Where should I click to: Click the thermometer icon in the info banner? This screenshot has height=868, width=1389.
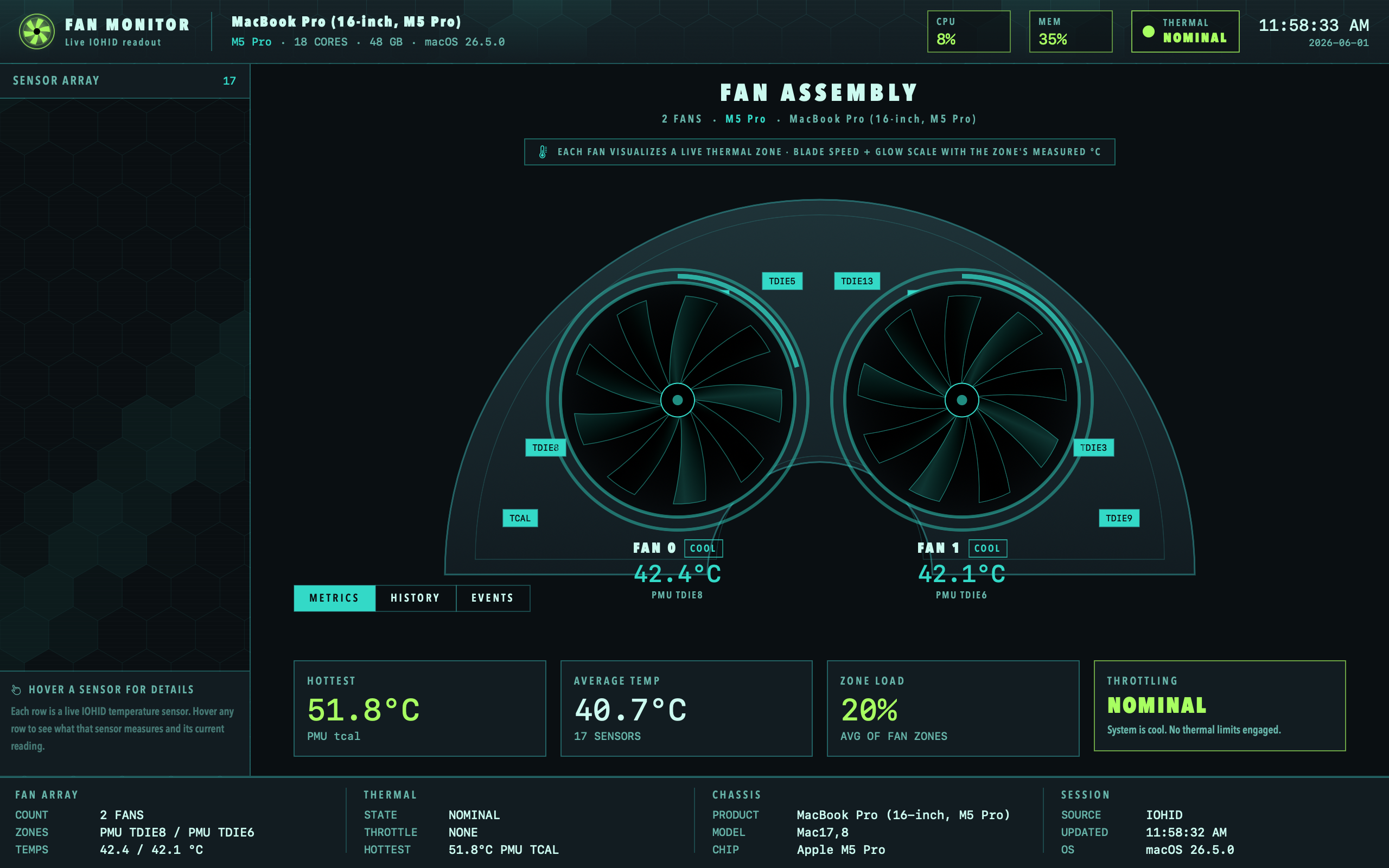[543, 152]
